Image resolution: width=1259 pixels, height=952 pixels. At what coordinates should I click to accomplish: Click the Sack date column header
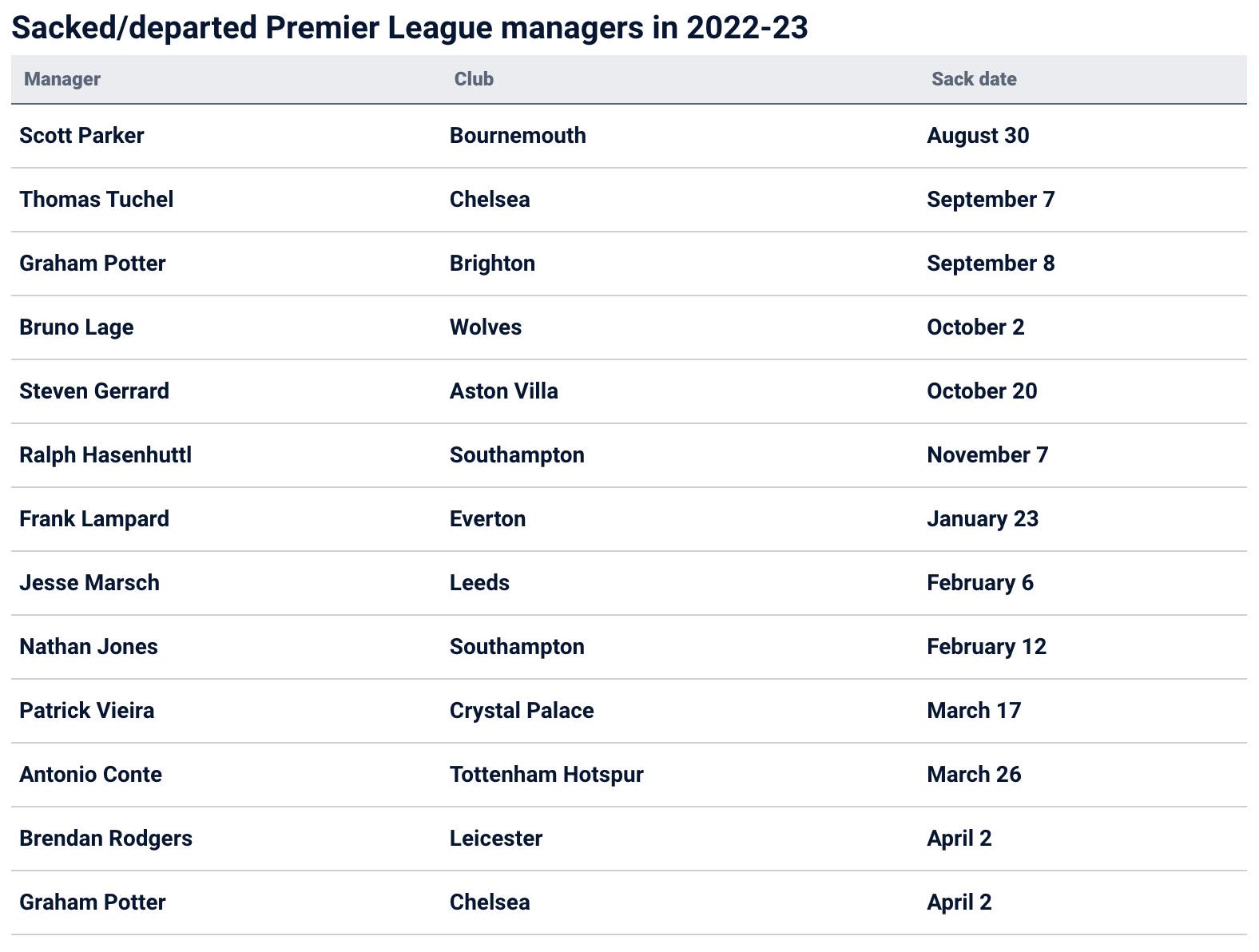tap(974, 79)
